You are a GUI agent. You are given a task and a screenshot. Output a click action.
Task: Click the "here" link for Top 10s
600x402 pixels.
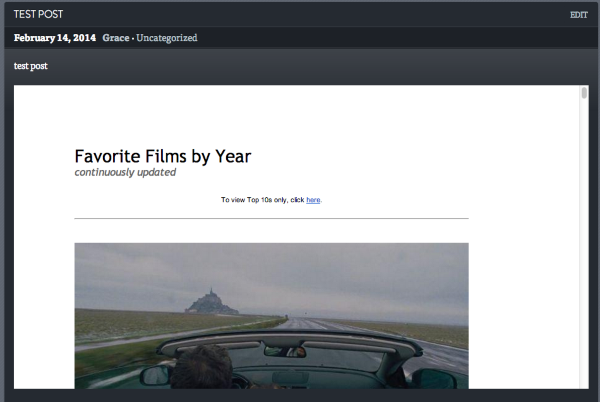[x=313, y=200]
